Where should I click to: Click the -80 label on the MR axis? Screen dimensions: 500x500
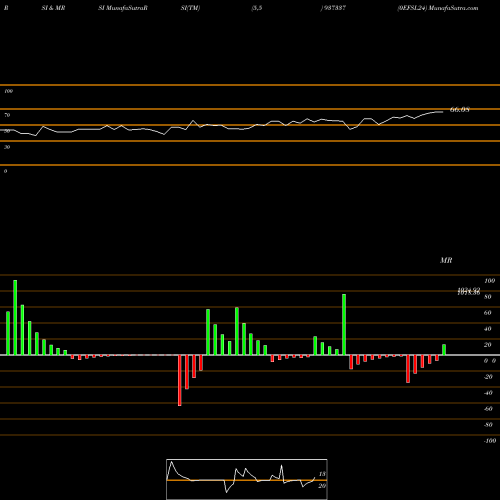pyautogui.click(x=488, y=425)
